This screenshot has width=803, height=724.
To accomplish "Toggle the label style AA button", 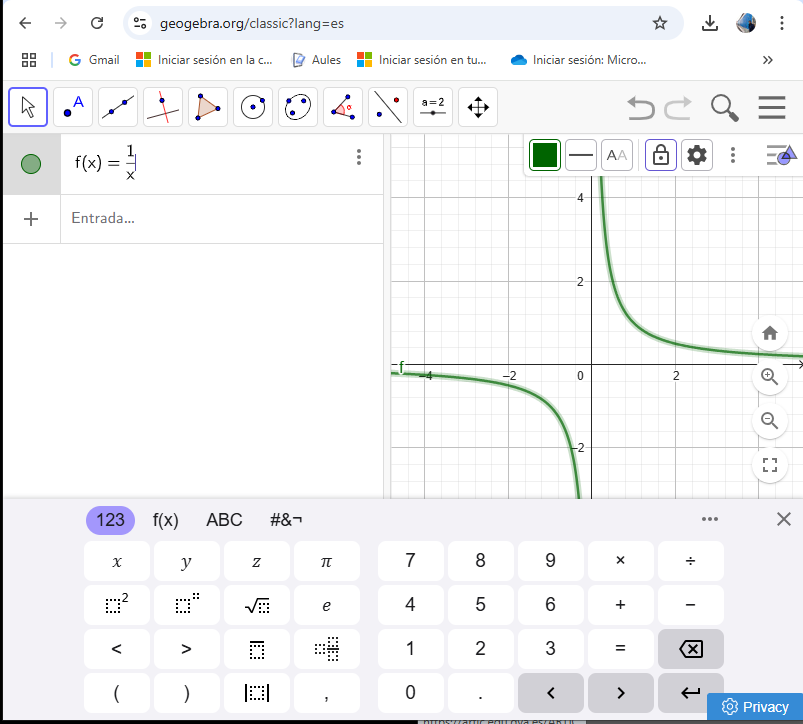I will click(617, 155).
